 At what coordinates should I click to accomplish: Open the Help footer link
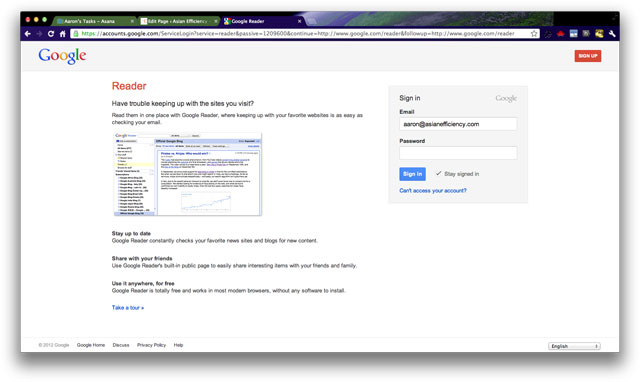point(178,345)
